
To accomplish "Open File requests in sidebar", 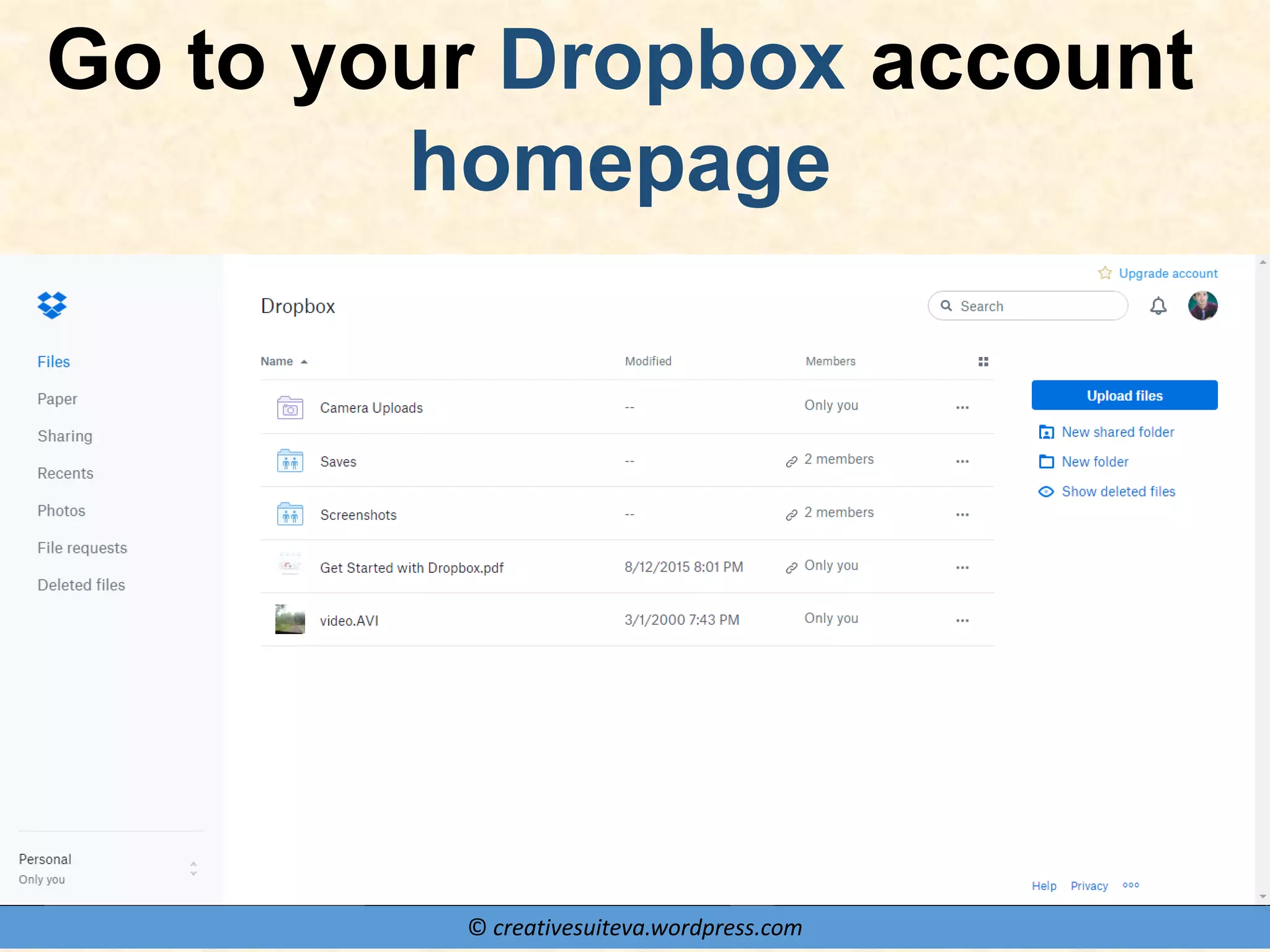I will [x=82, y=547].
